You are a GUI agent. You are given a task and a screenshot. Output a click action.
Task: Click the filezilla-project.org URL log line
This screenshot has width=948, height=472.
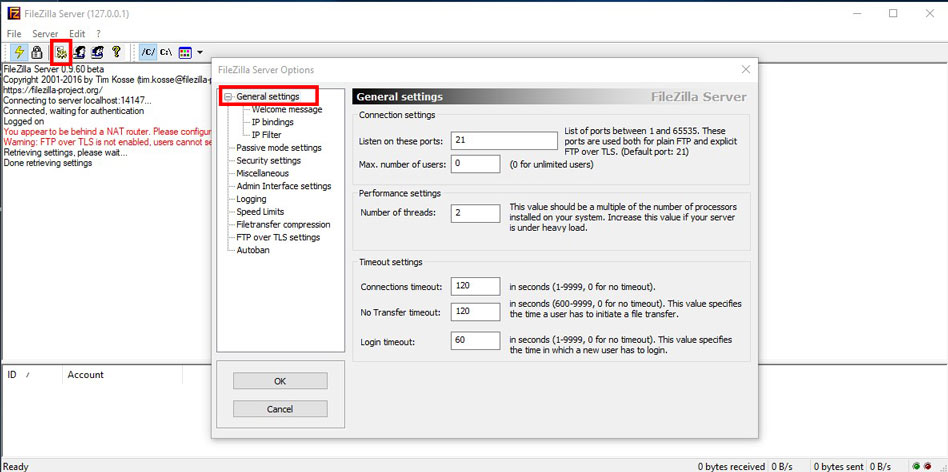point(53,90)
